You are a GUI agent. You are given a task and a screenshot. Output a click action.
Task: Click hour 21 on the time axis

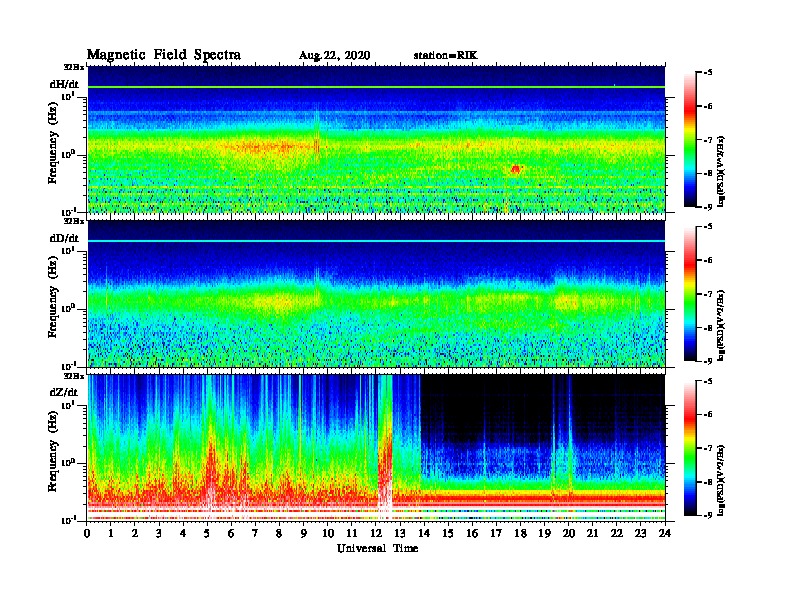[x=592, y=533]
